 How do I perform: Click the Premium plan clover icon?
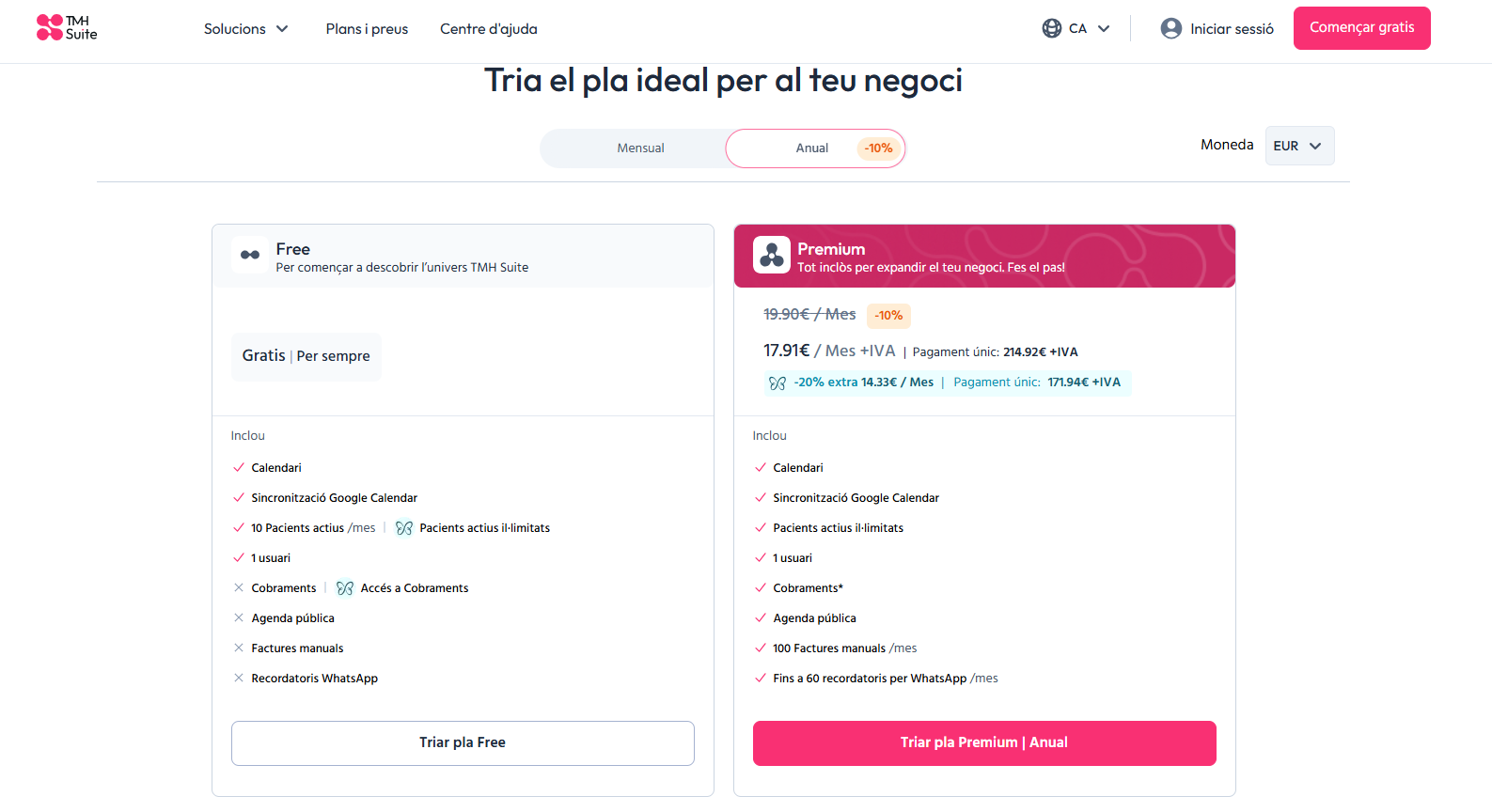click(772, 255)
